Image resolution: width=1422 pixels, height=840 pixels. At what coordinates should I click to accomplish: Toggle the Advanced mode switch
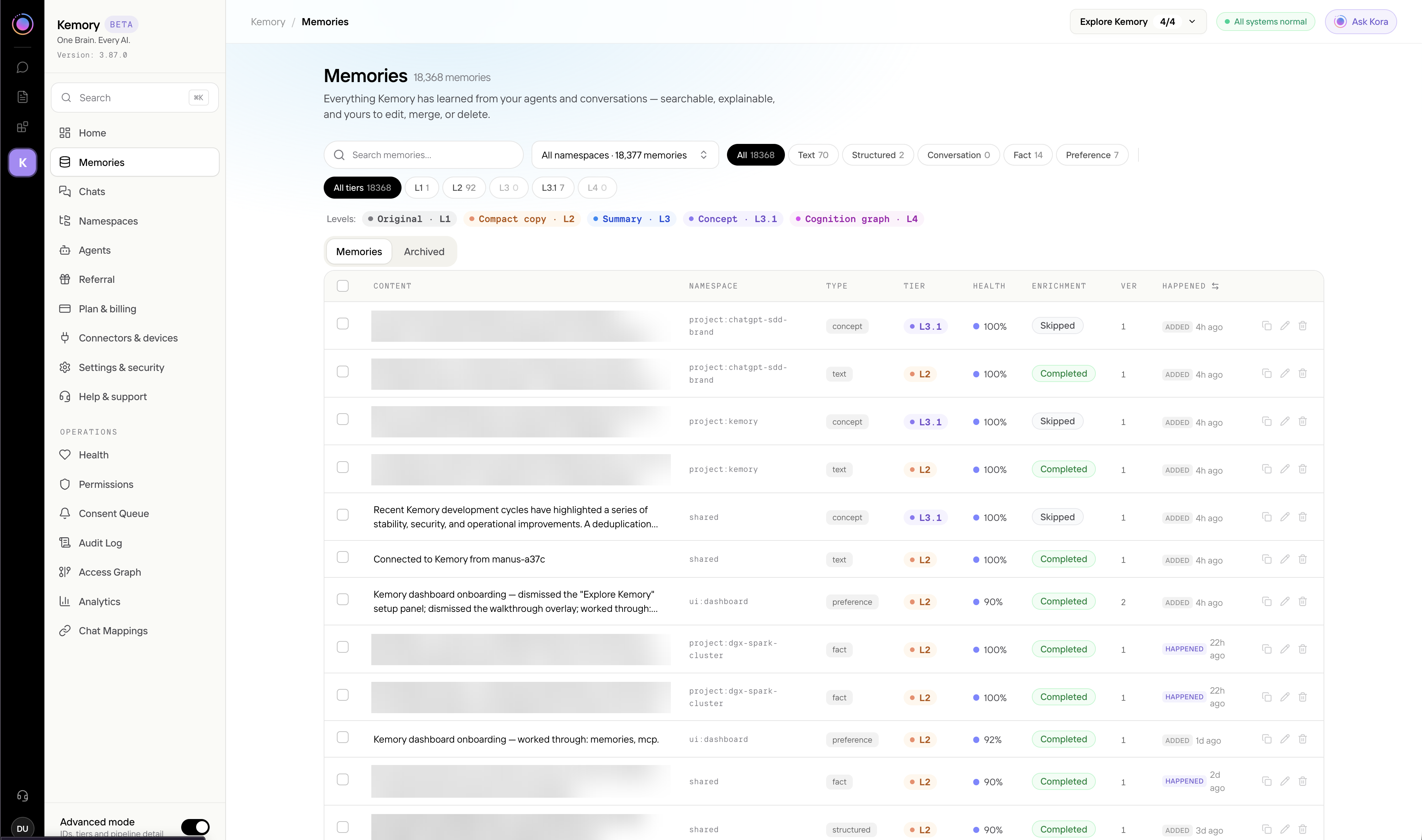pyautogui.click(x=195, y=827)
